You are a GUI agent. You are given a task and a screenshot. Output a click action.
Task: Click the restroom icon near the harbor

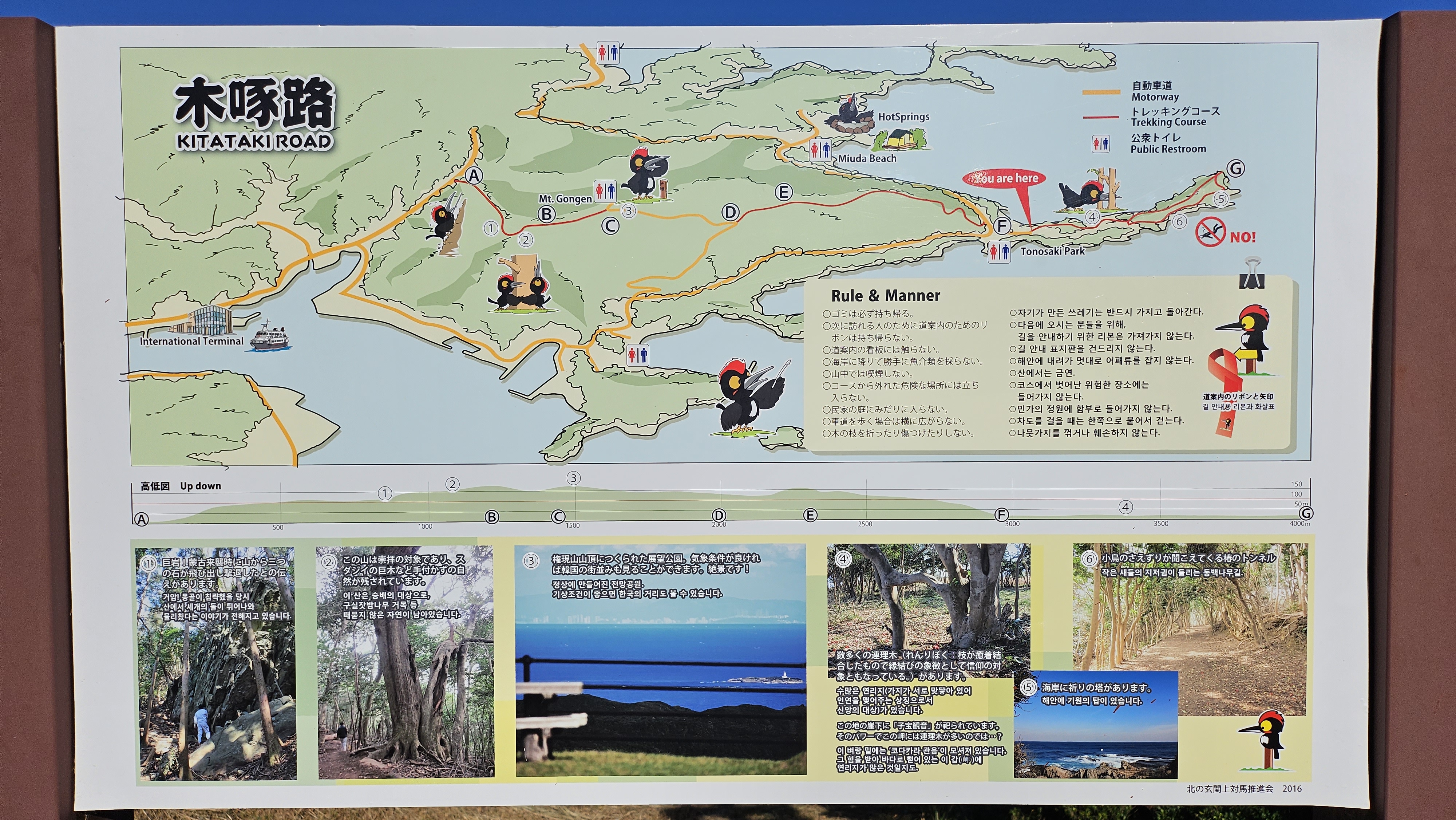pos(638,355)
